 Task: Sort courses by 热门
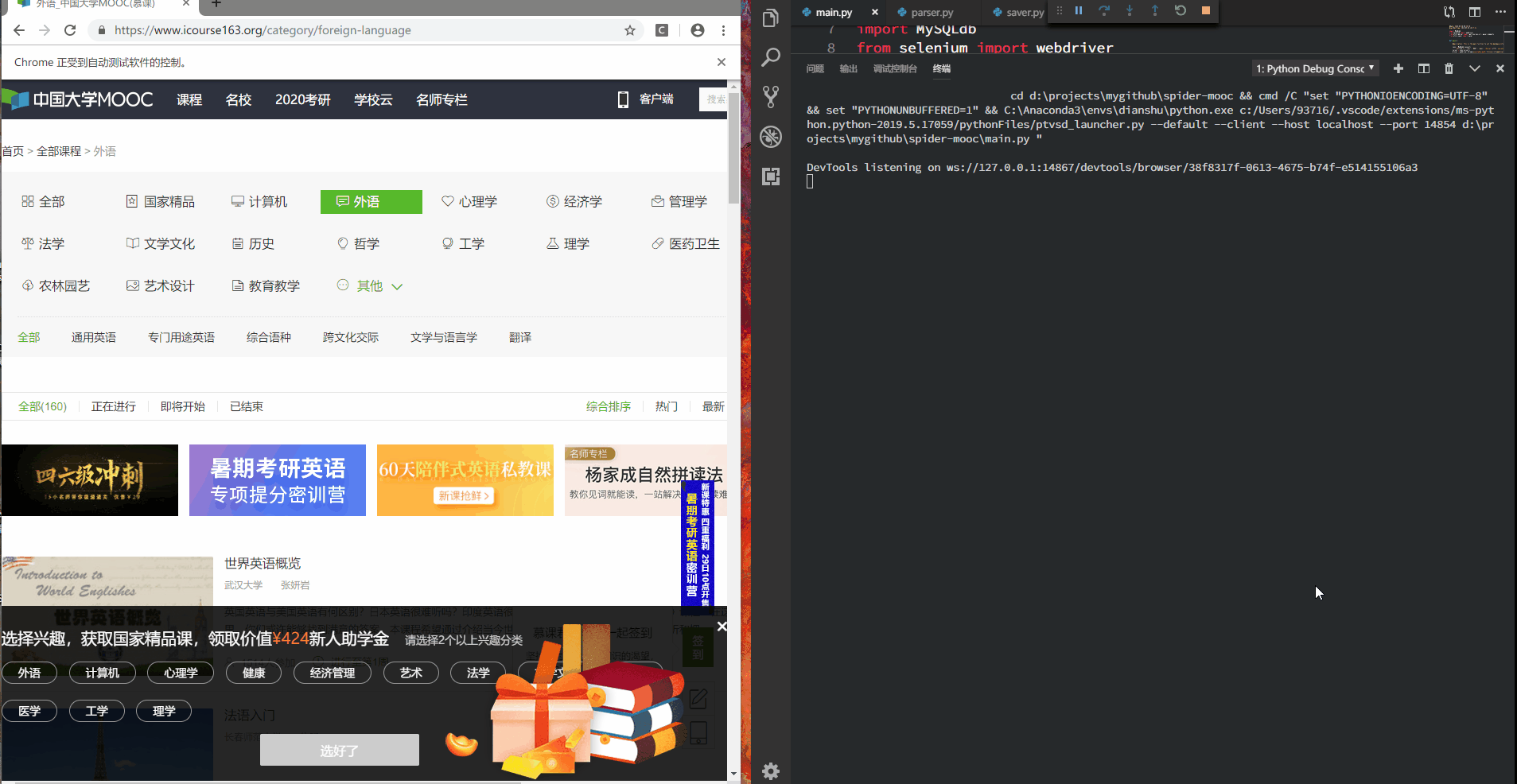click(x=667, y=406)
